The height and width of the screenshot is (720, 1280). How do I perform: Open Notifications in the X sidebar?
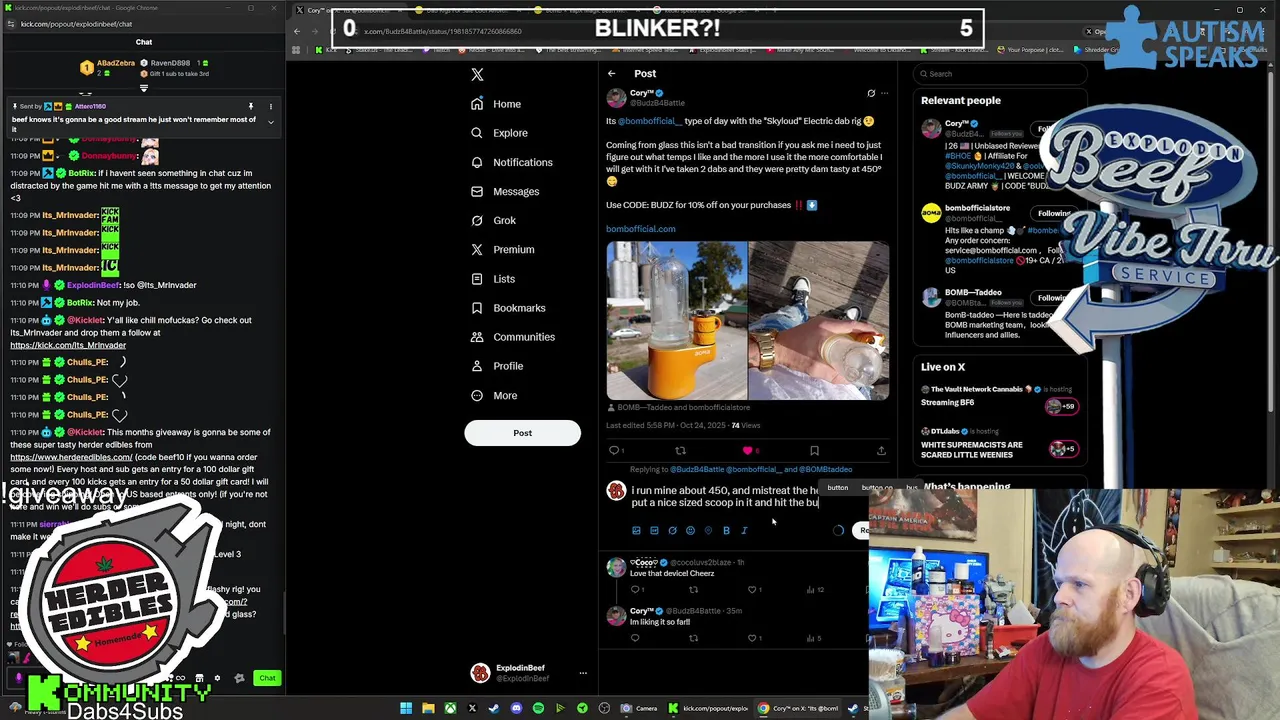tap(511, 162)
